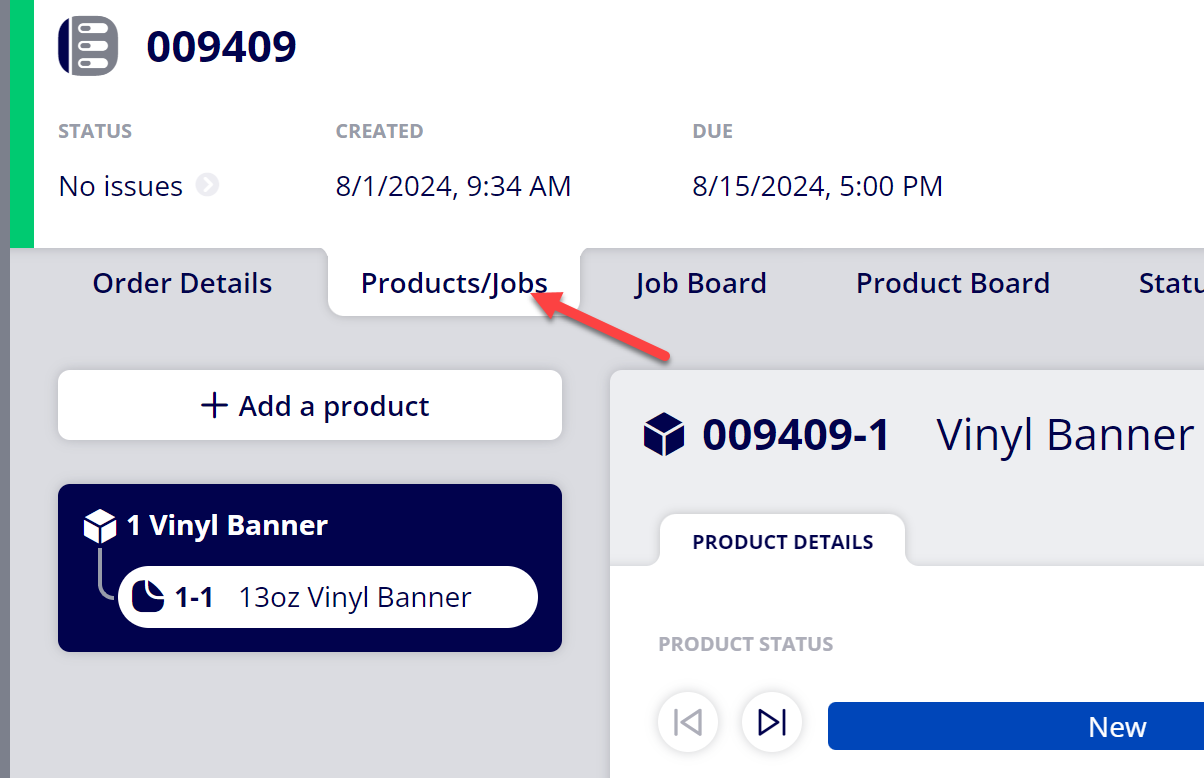Click the Add a product button
The width and height of the screenshot is (1204, 778).
point(310,405)
